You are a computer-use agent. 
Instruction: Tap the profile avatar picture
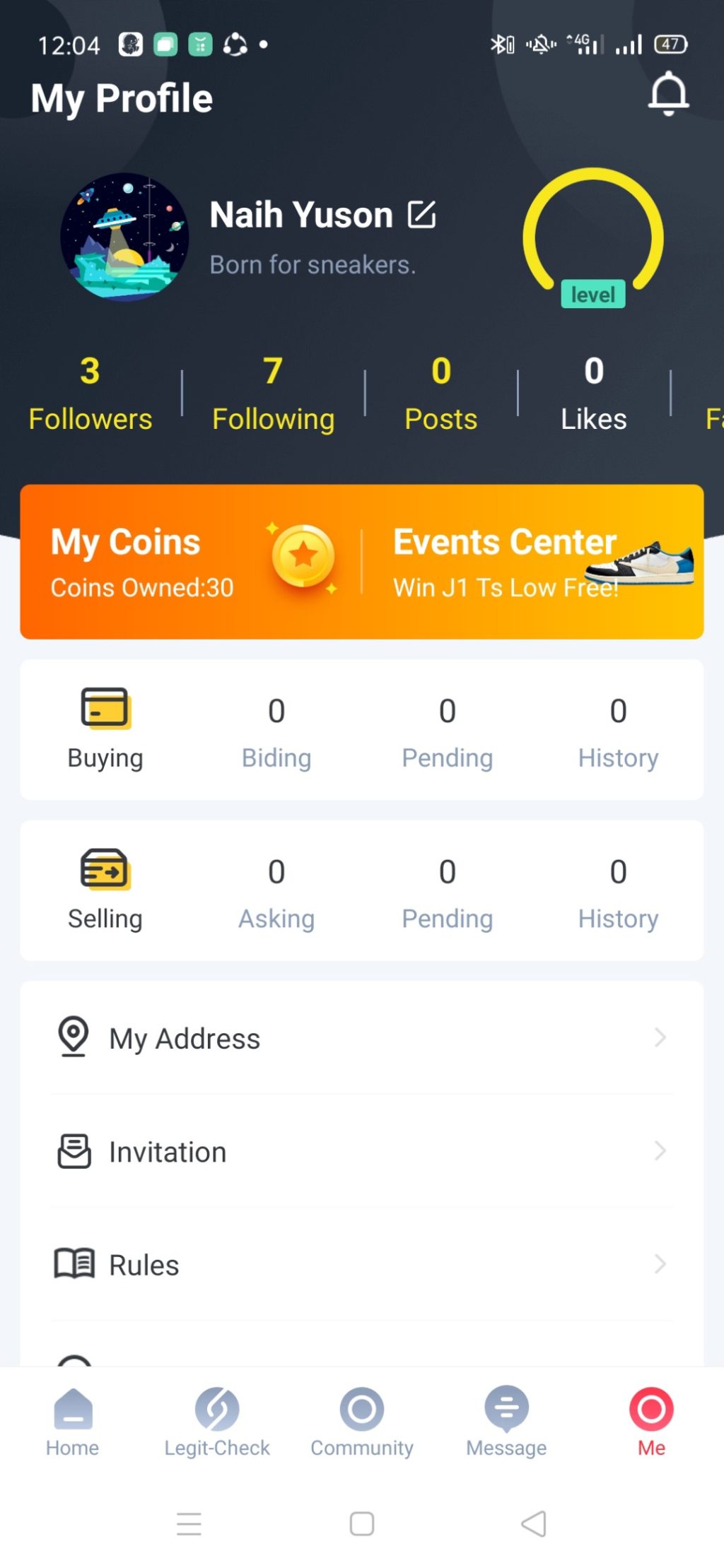[x=124, y=237]
